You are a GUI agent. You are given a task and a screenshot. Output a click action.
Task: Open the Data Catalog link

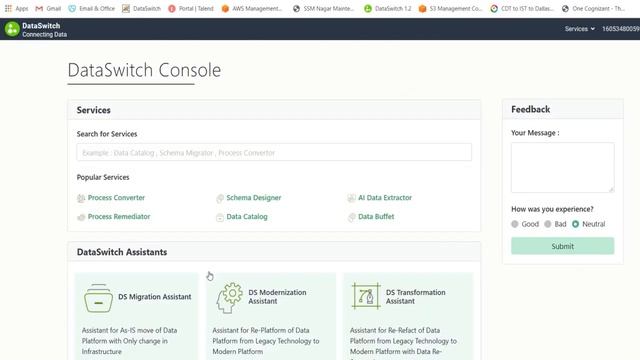coord(247,217)
